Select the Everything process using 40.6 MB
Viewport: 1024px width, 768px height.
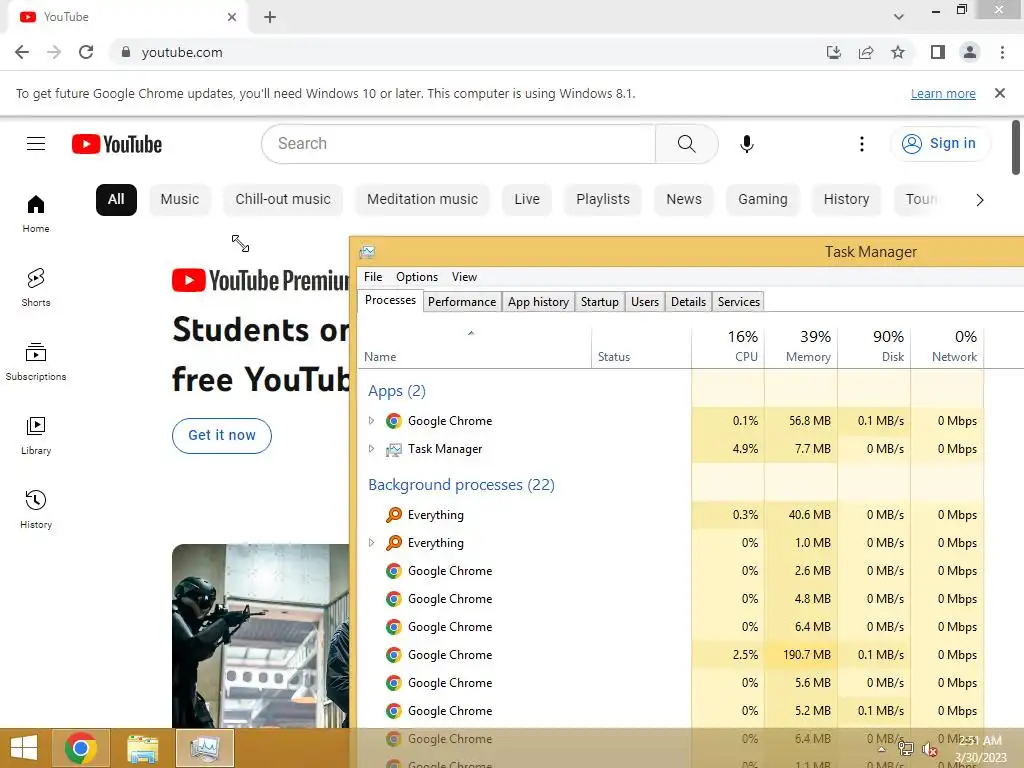pos(671,515)
